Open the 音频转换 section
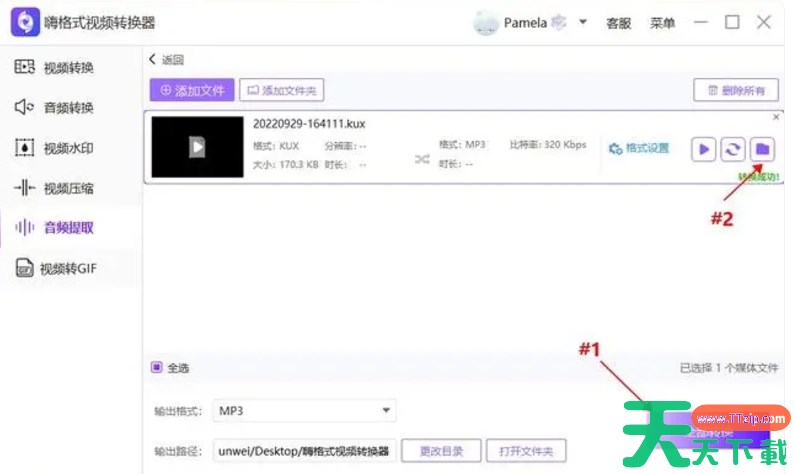Screen dimensions: 795x474 click(x=54, y=107)
